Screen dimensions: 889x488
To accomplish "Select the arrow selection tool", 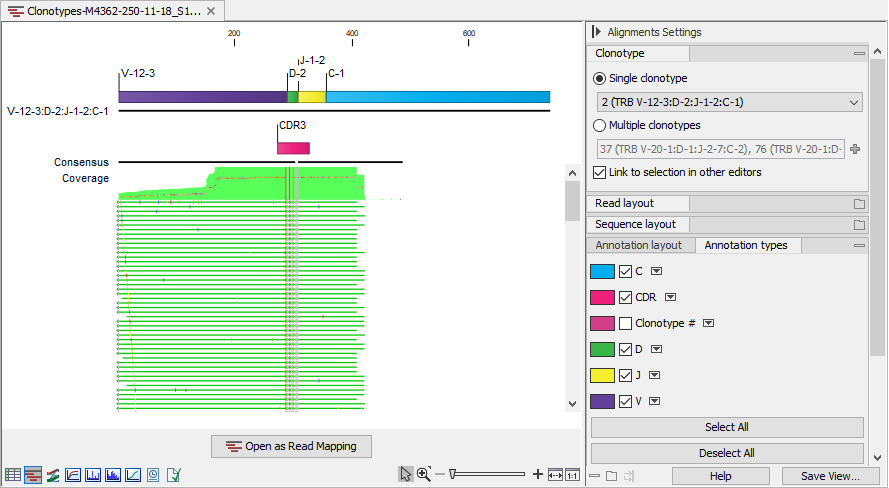I will [x=405, y=474].
